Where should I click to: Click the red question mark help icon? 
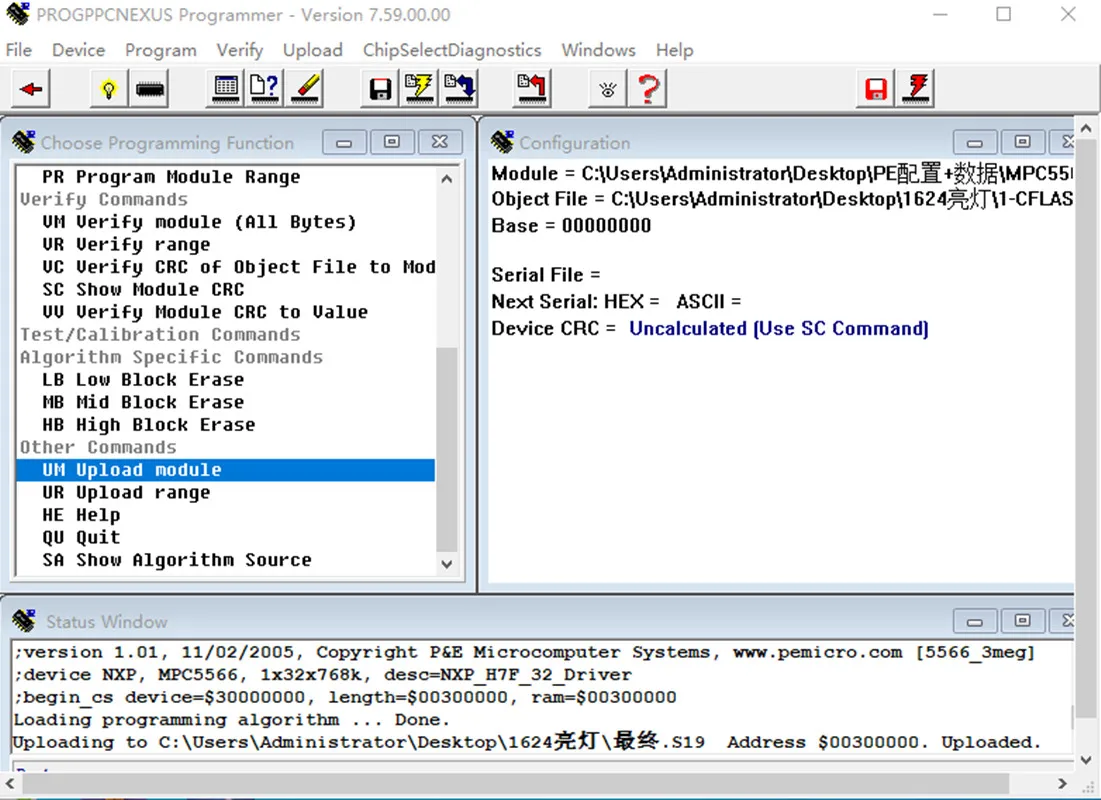click(648, 89)
